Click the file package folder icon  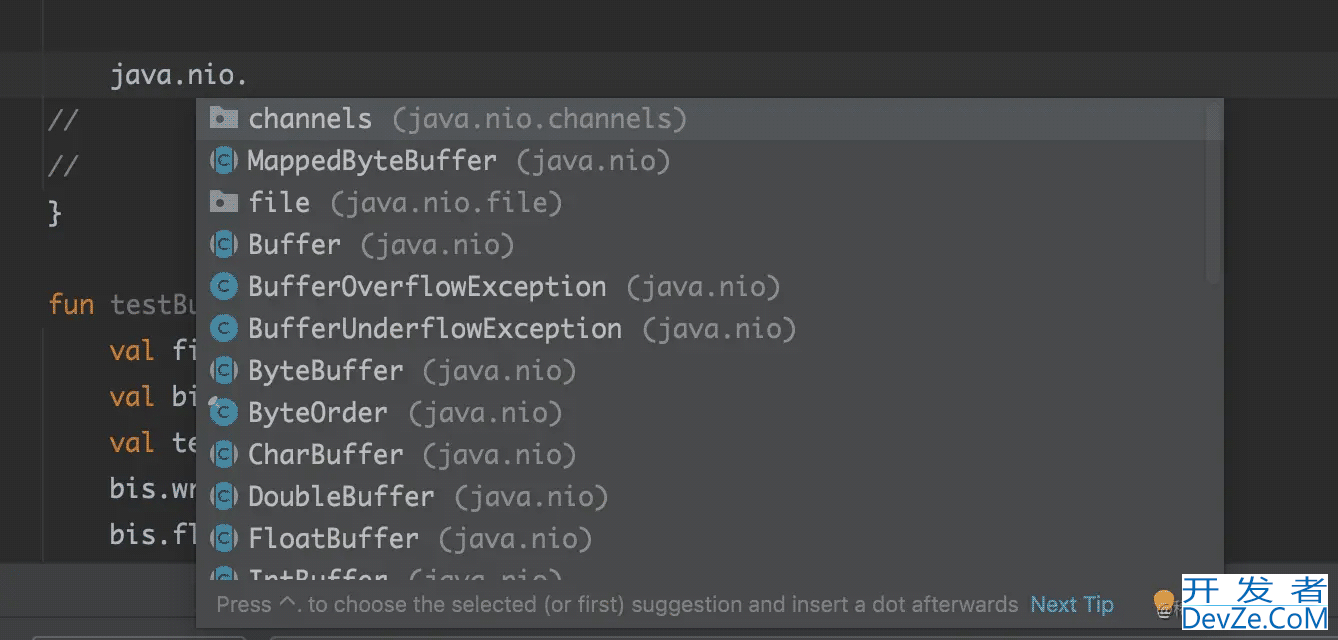[224, 202]
